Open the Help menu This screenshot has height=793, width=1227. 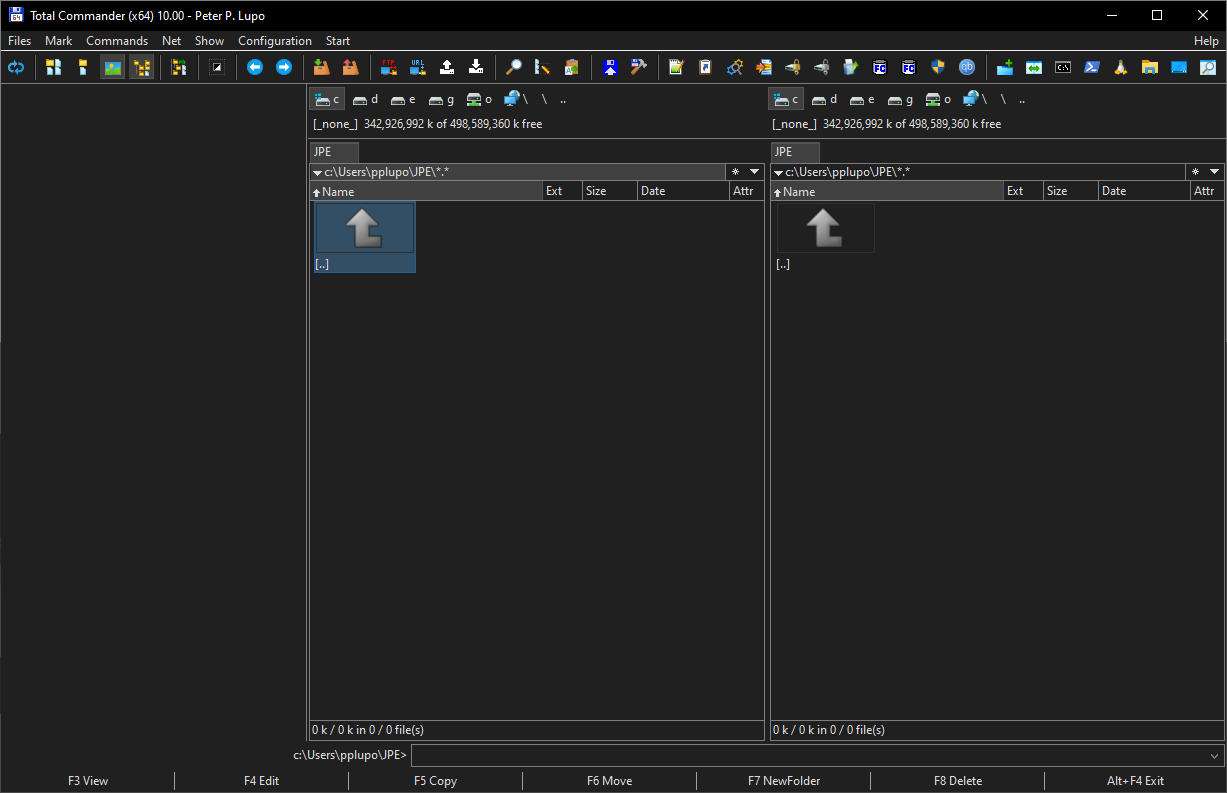tap(1206, 41)
